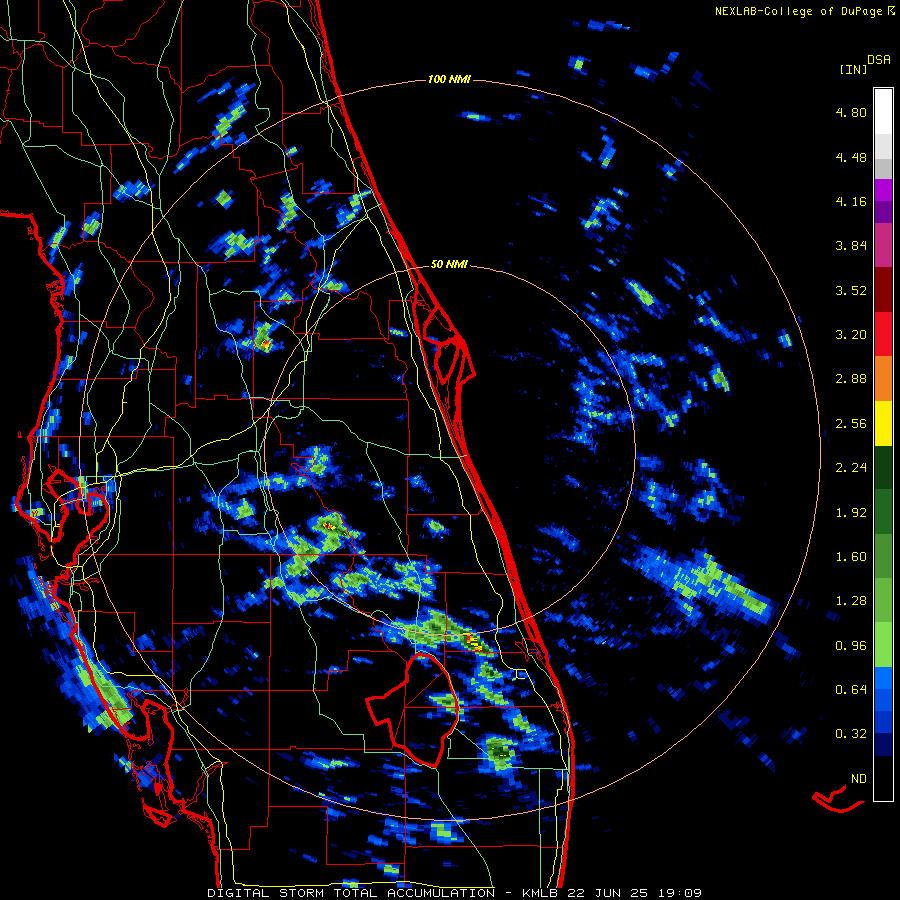
Task: Click the ND legend label
Action: [859, 779]
